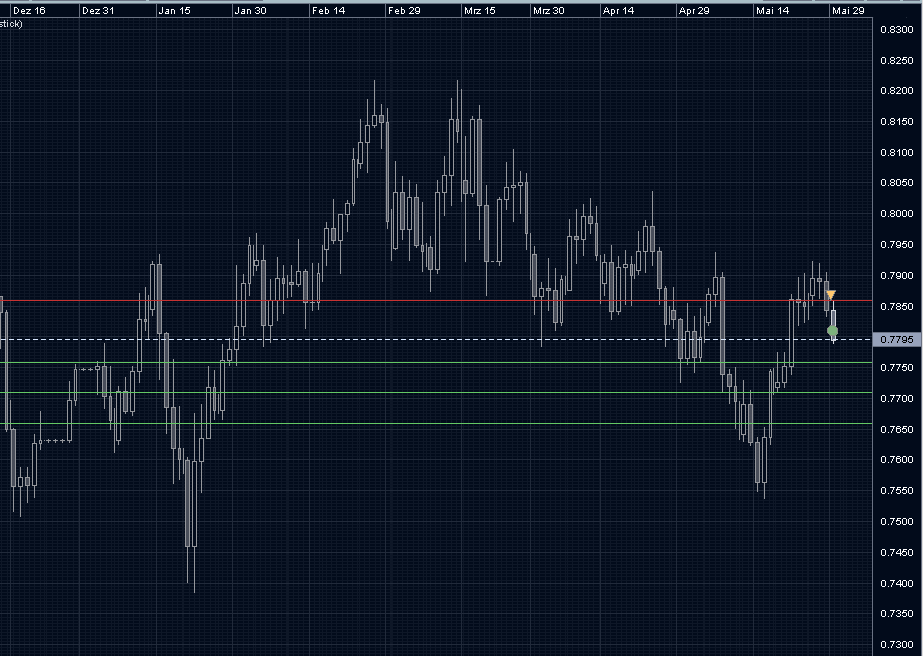Click the 'Jan 30' date label
This screenshot has width=923, height=656.
coord(250,11)
